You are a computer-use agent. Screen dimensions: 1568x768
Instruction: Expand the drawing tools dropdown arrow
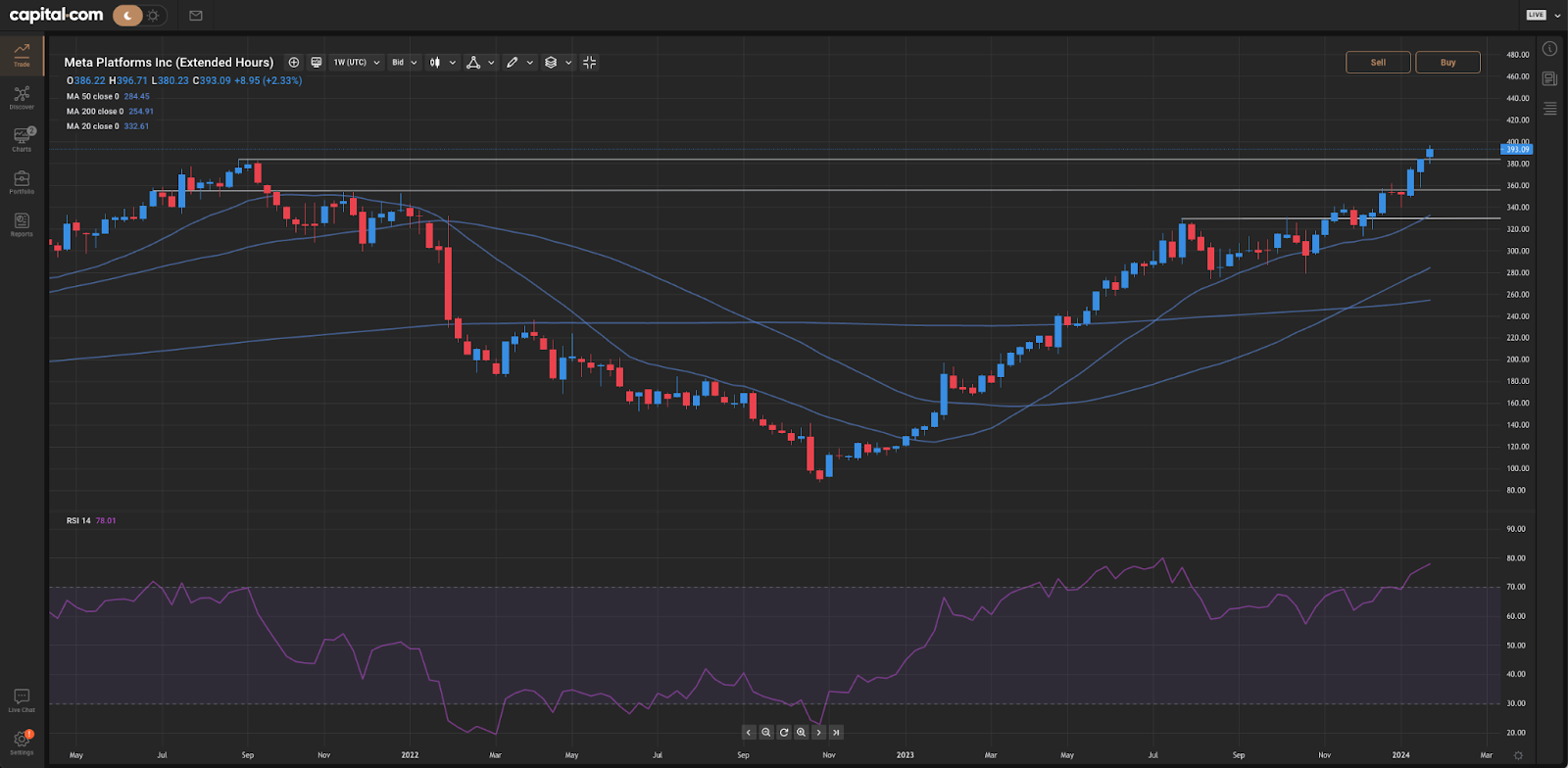pyautogui.click(x=530, y=63)
